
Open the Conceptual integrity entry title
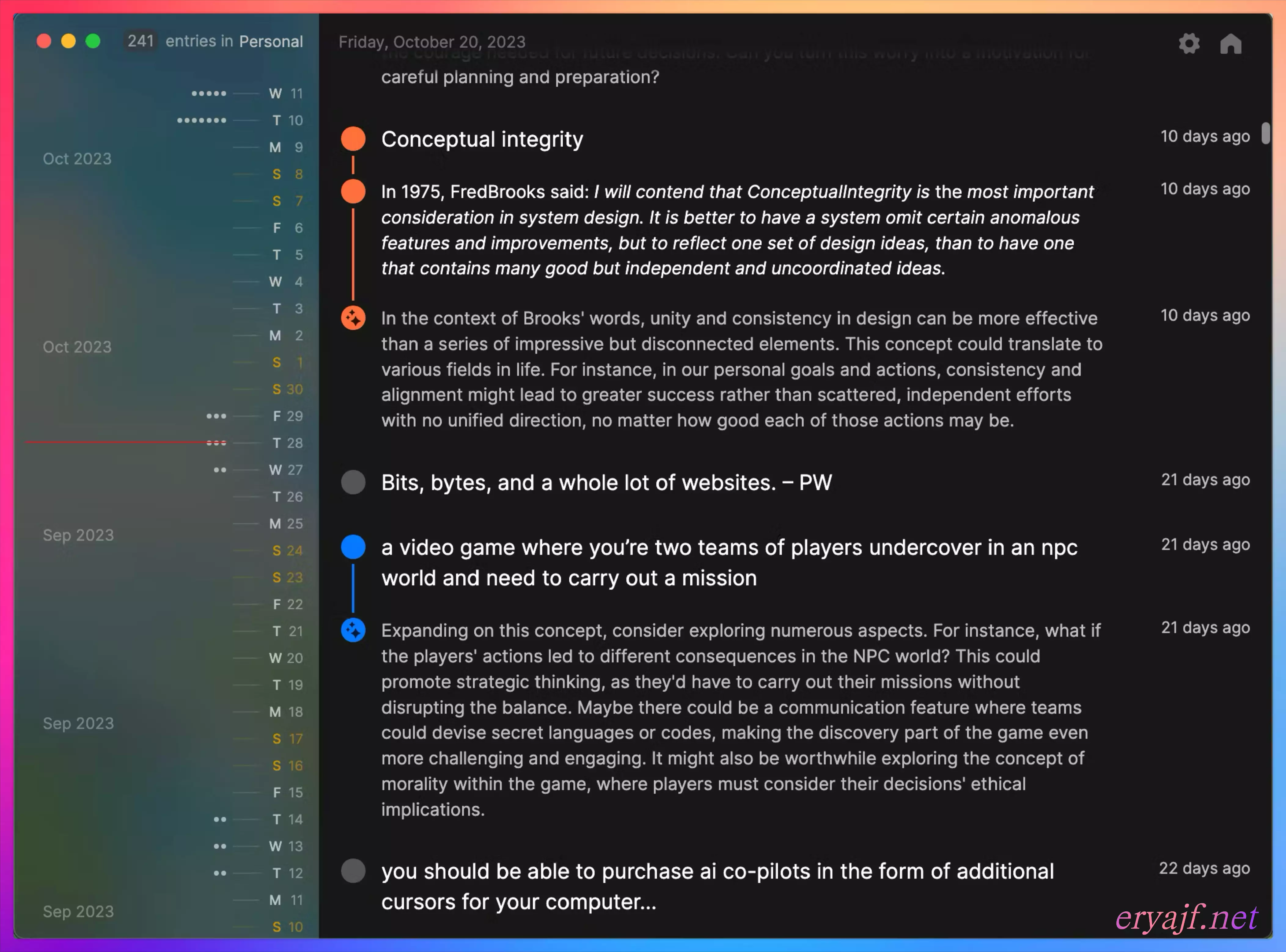(x=482, y=139)
